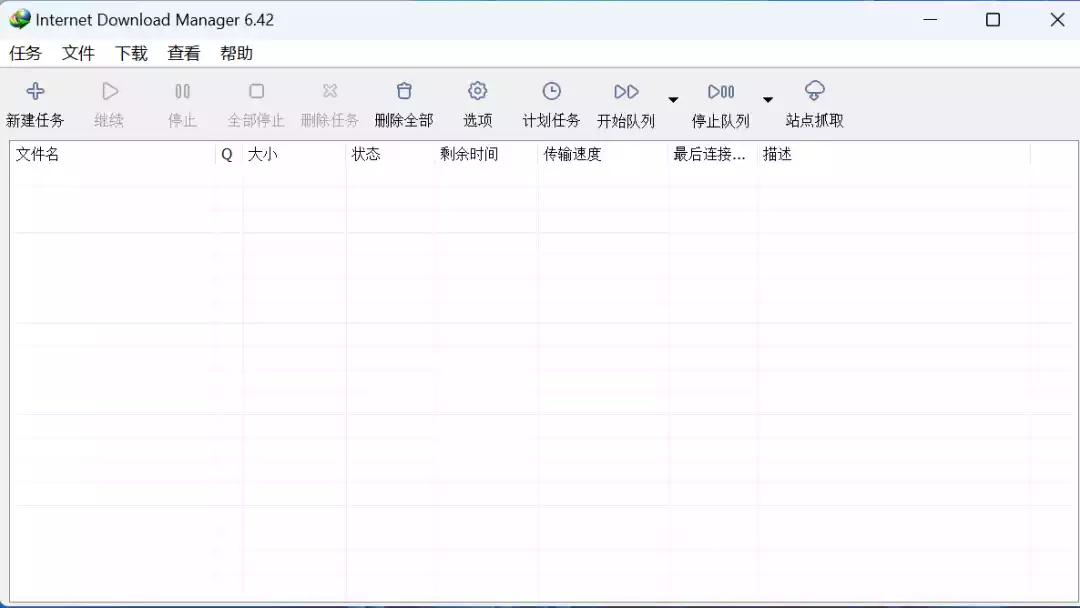Screen dimensions: 1080x608
Task: Launch 站点抓取 site grabber icon
Action: click(x=815, y=92)
